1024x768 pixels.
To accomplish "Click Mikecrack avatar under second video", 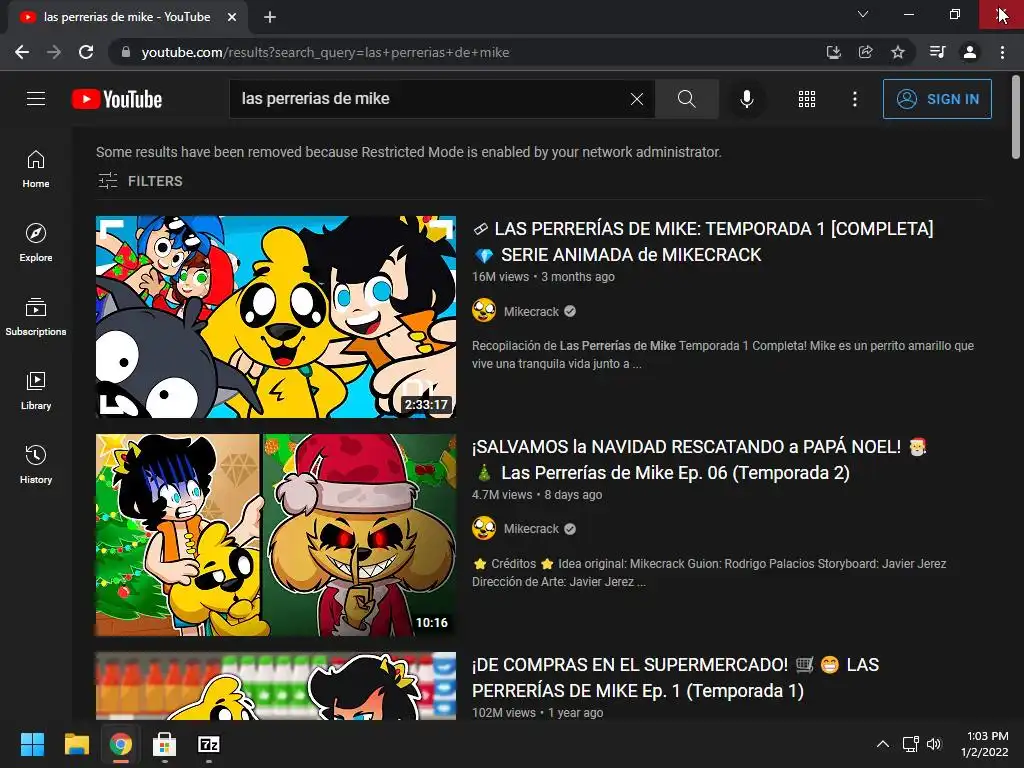I will coord(484,528).
